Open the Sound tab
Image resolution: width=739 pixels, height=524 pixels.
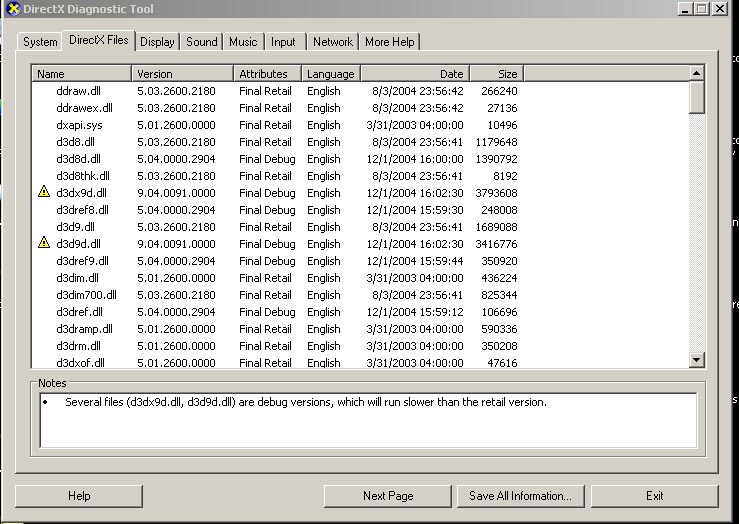pos(202,42)
